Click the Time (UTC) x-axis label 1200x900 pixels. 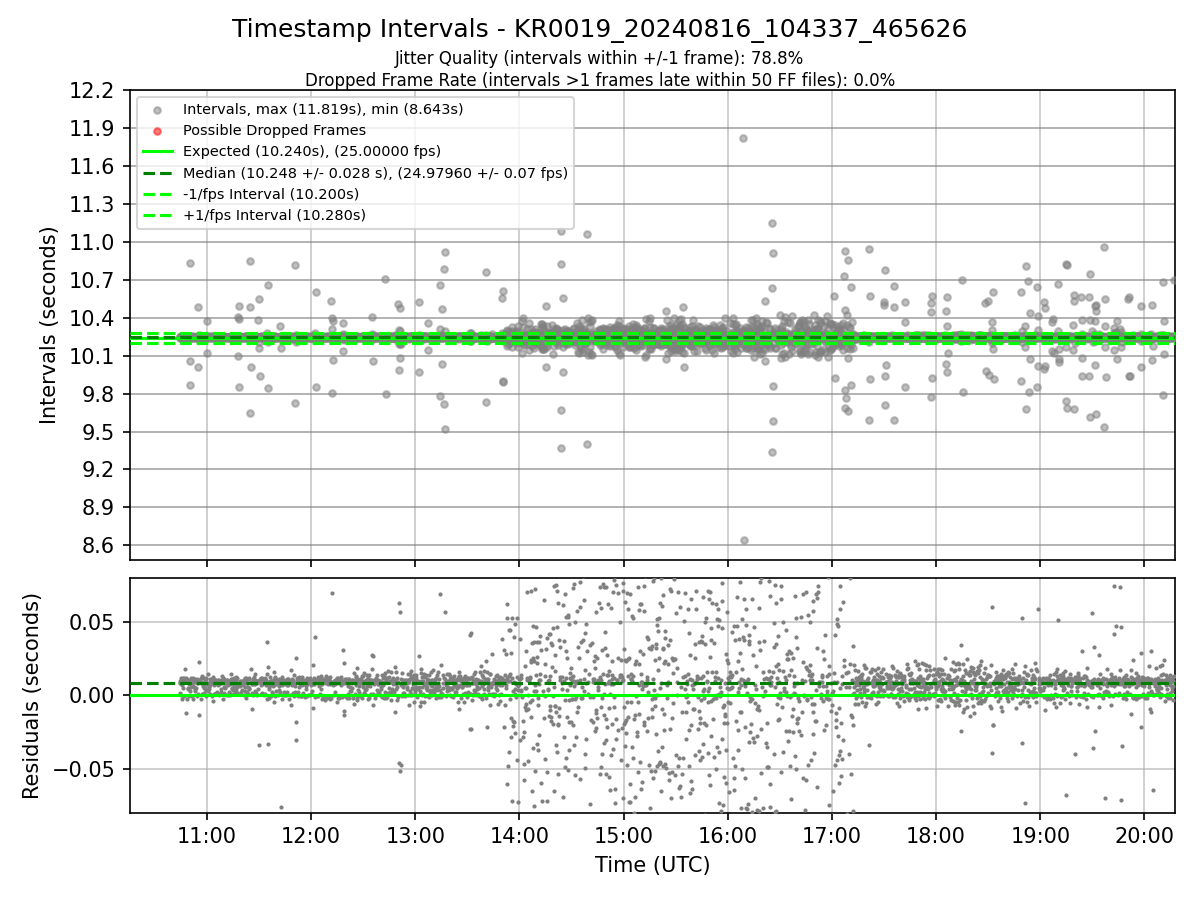[652, 865]
